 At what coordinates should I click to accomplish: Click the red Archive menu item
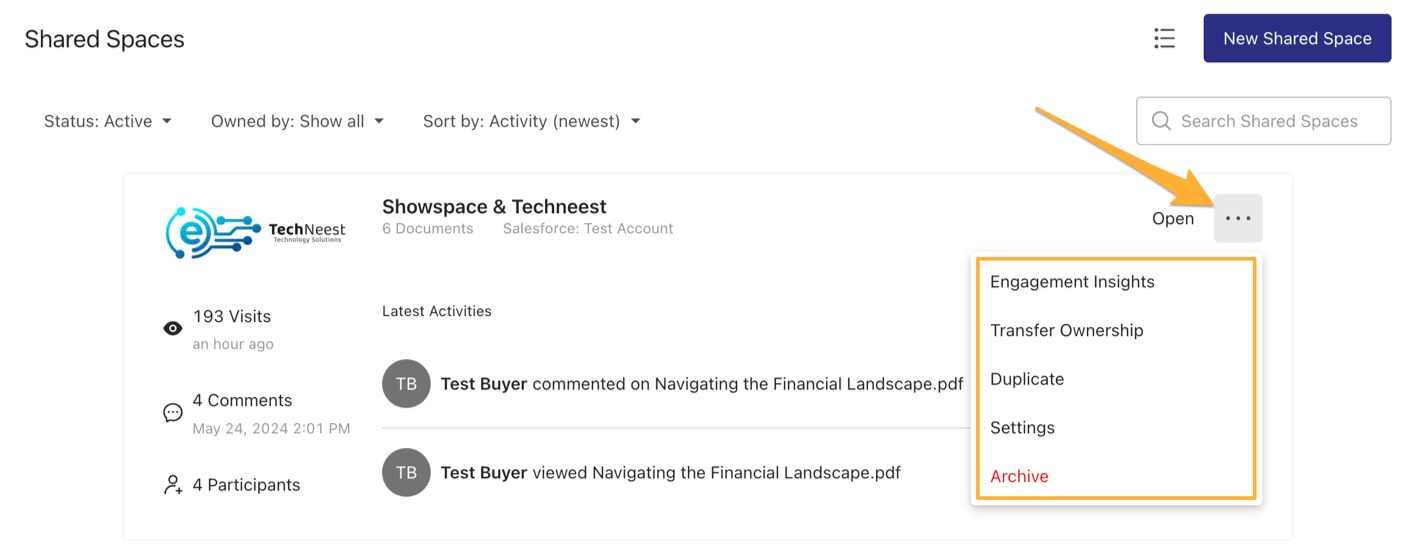[1019, 476]
